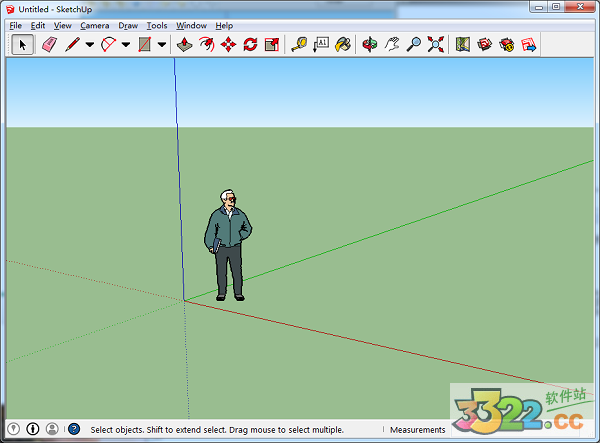Select the Tape Measure tool
Screen dimensions: 600x443
[x=299, y=45]
